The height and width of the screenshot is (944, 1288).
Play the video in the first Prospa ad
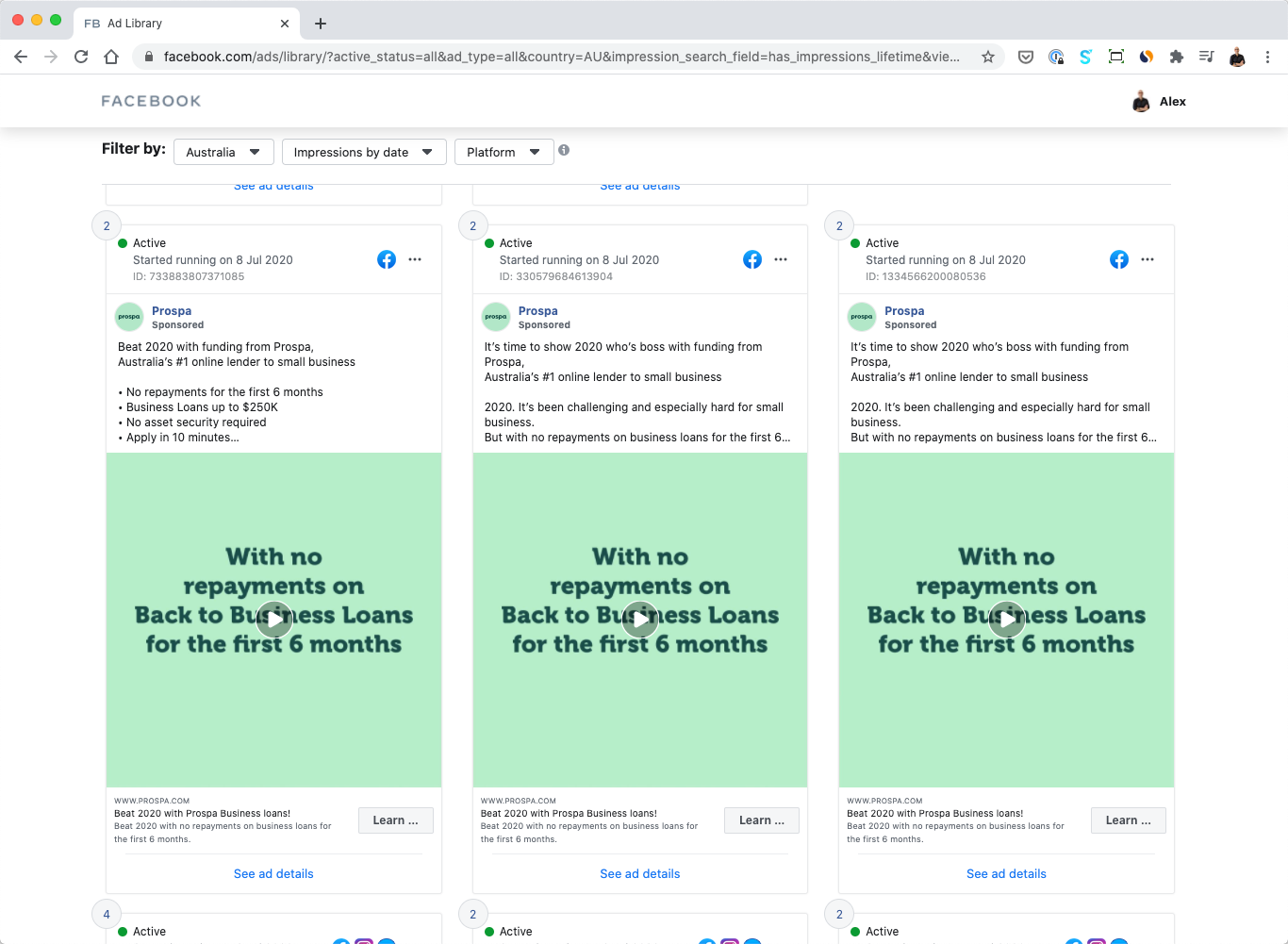[x=273, y=620]
